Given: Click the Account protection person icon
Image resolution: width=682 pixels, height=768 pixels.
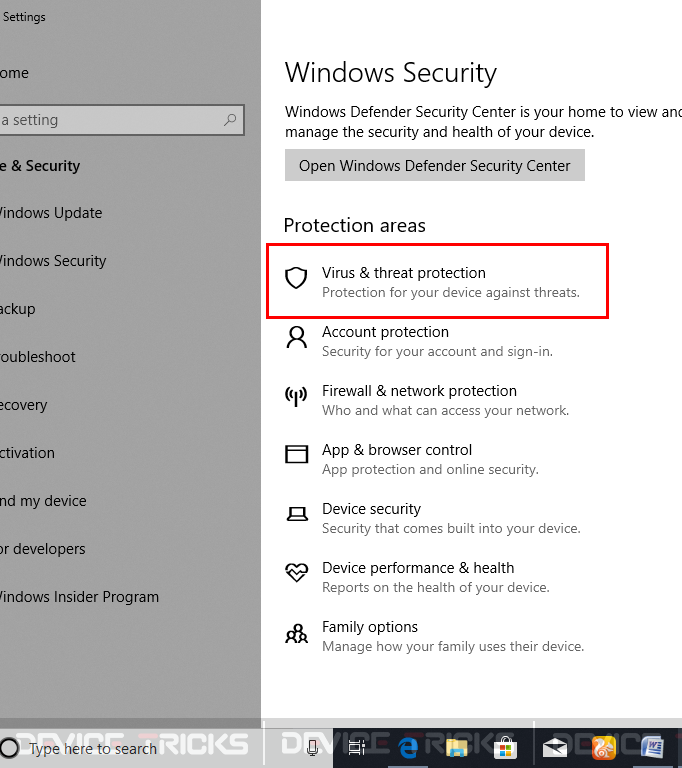Looking at the screenshot, I should coord(296,337).
